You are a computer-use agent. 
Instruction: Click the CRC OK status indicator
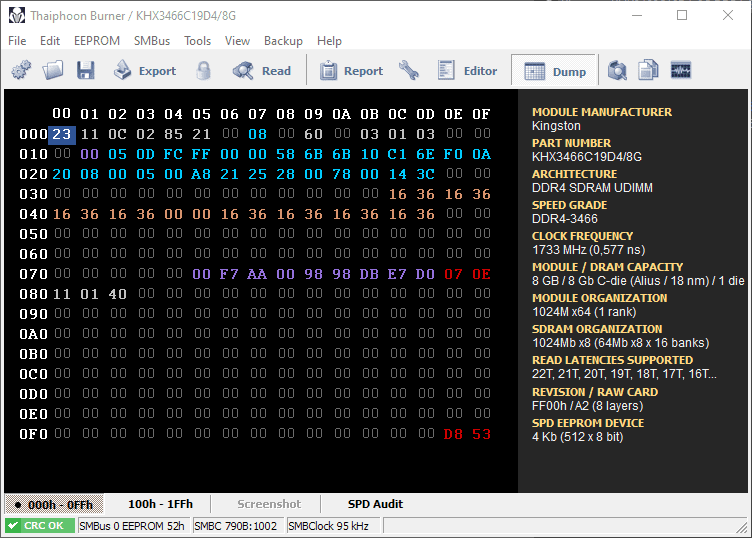pyautogui.click(x=40, y=526)
